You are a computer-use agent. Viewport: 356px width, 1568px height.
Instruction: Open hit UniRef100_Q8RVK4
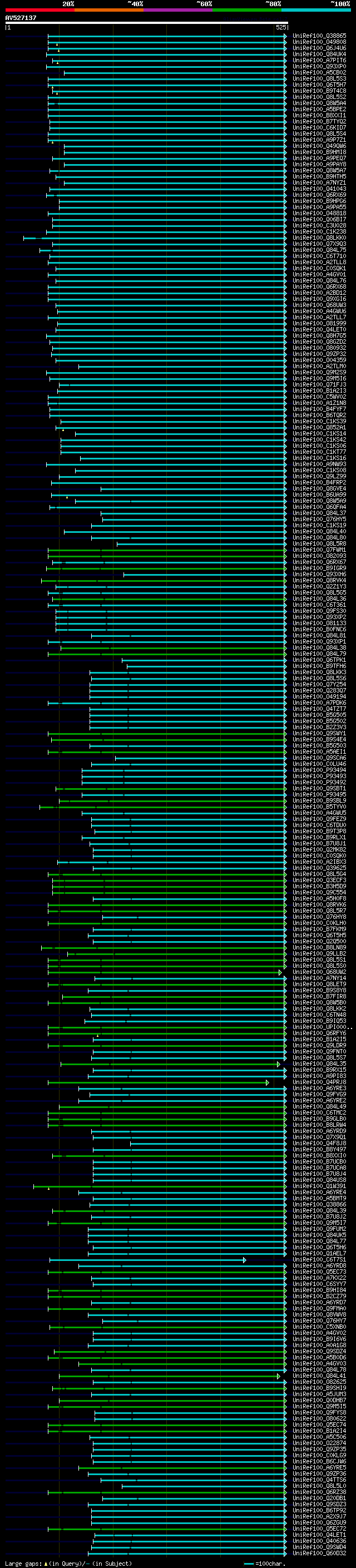[319, 580]
